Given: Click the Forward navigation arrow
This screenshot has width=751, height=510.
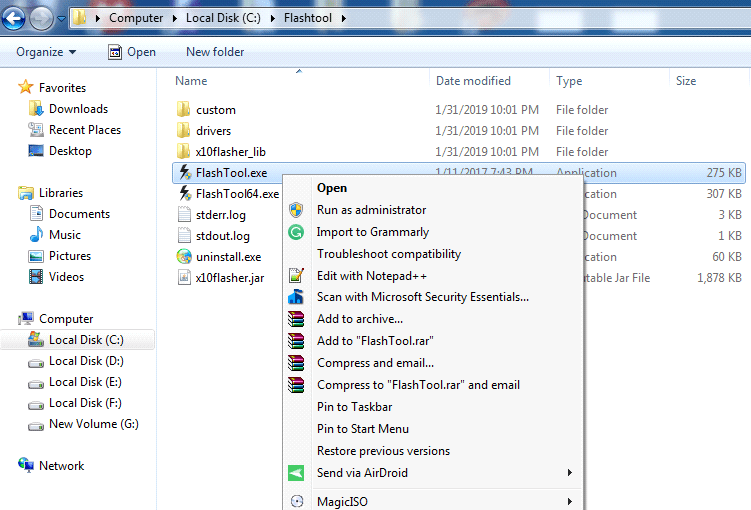Looking at the screenshot, I should coord(41,19).
